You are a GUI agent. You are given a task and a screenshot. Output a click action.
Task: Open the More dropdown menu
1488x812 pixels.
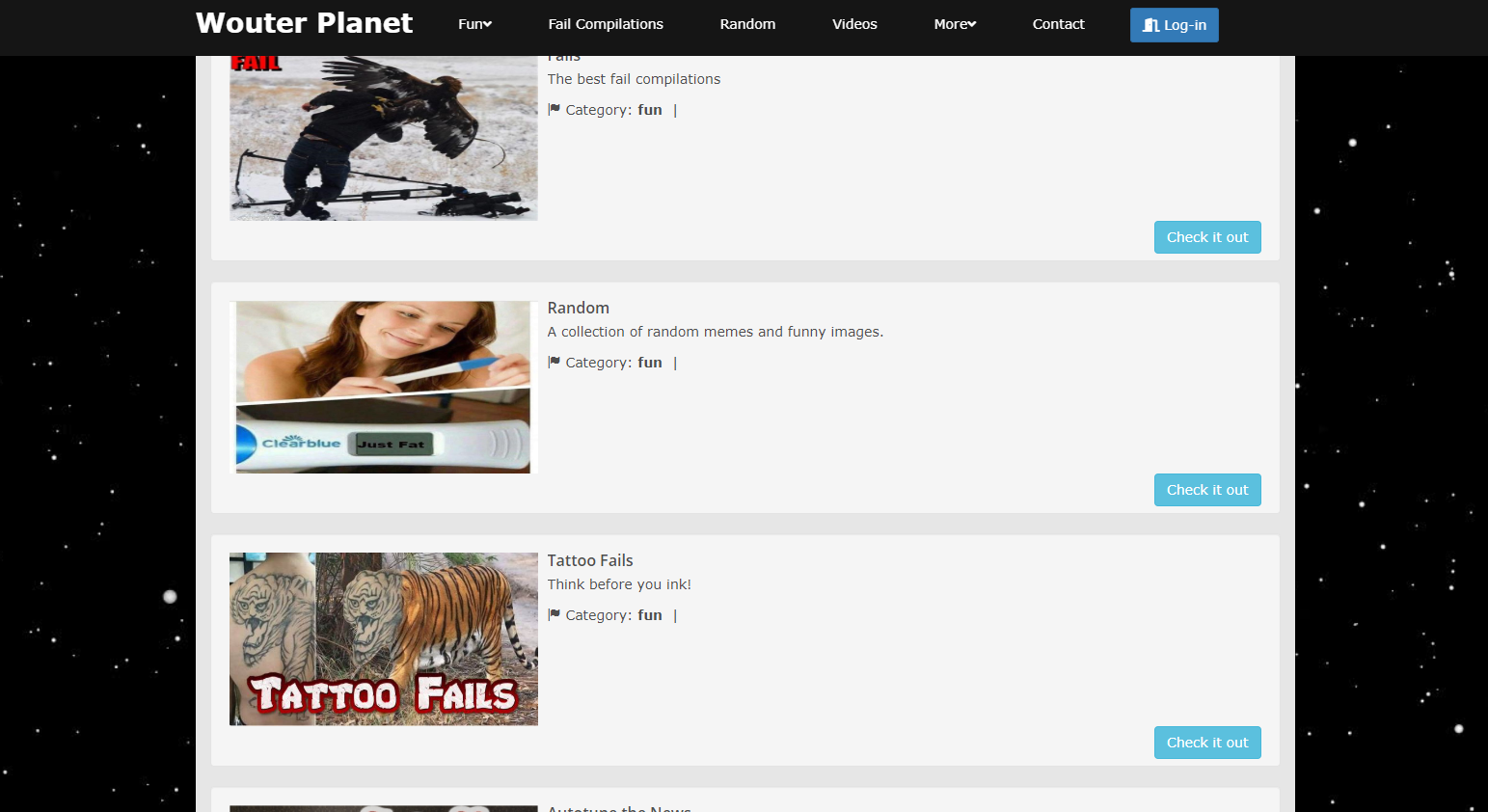[955, 24]
